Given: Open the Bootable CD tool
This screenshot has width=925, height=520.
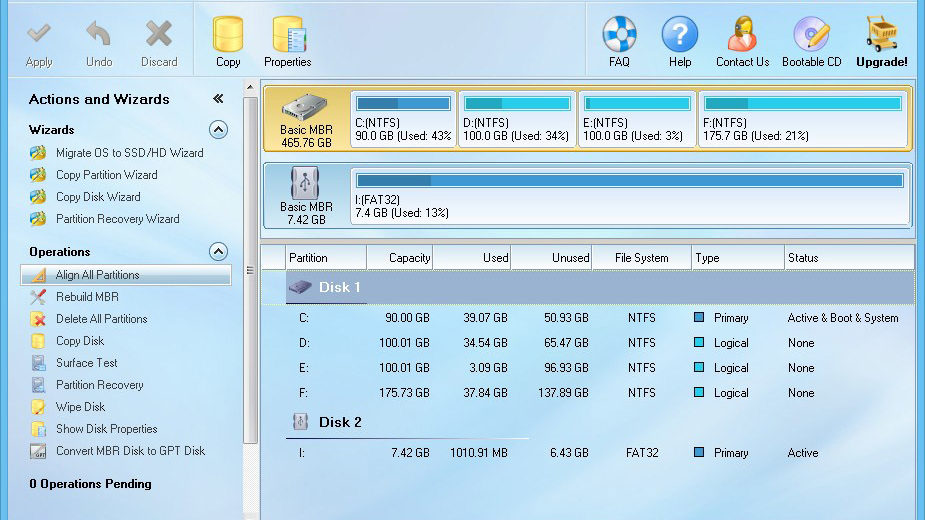Looking at the screenshot, I should (811, 35).
